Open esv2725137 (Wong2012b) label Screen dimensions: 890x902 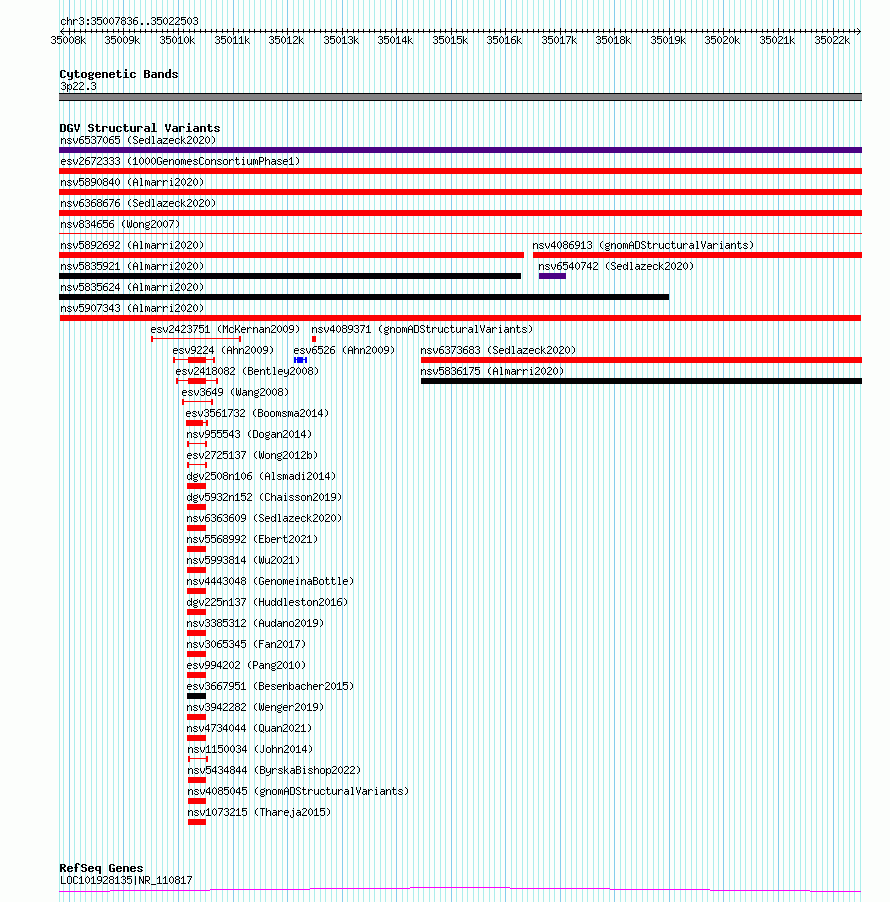pos(252,456)
